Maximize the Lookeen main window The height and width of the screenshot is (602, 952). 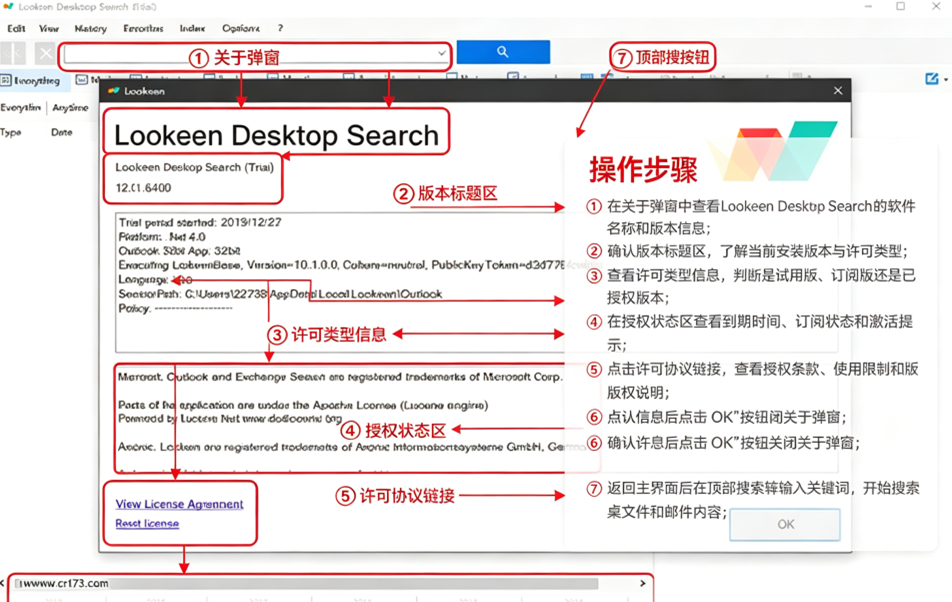point(900,7)
